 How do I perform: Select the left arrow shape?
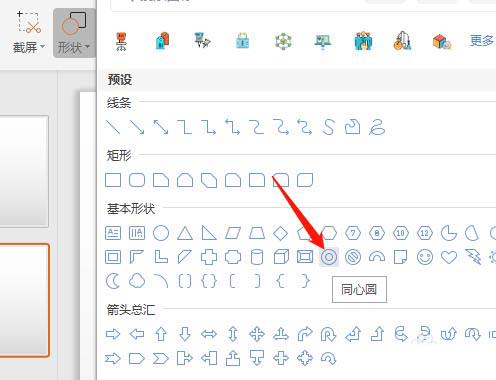137,334
